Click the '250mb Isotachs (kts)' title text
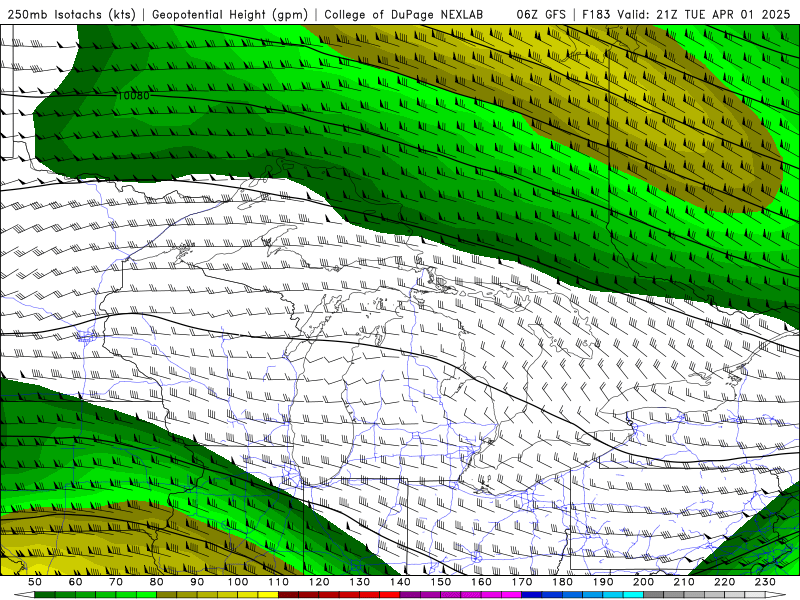 point(71,14)
